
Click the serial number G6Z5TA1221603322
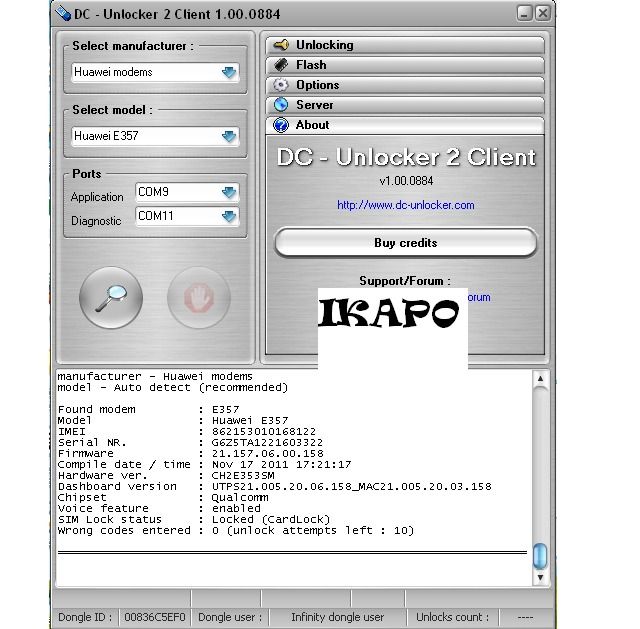[x=267, y=442]
